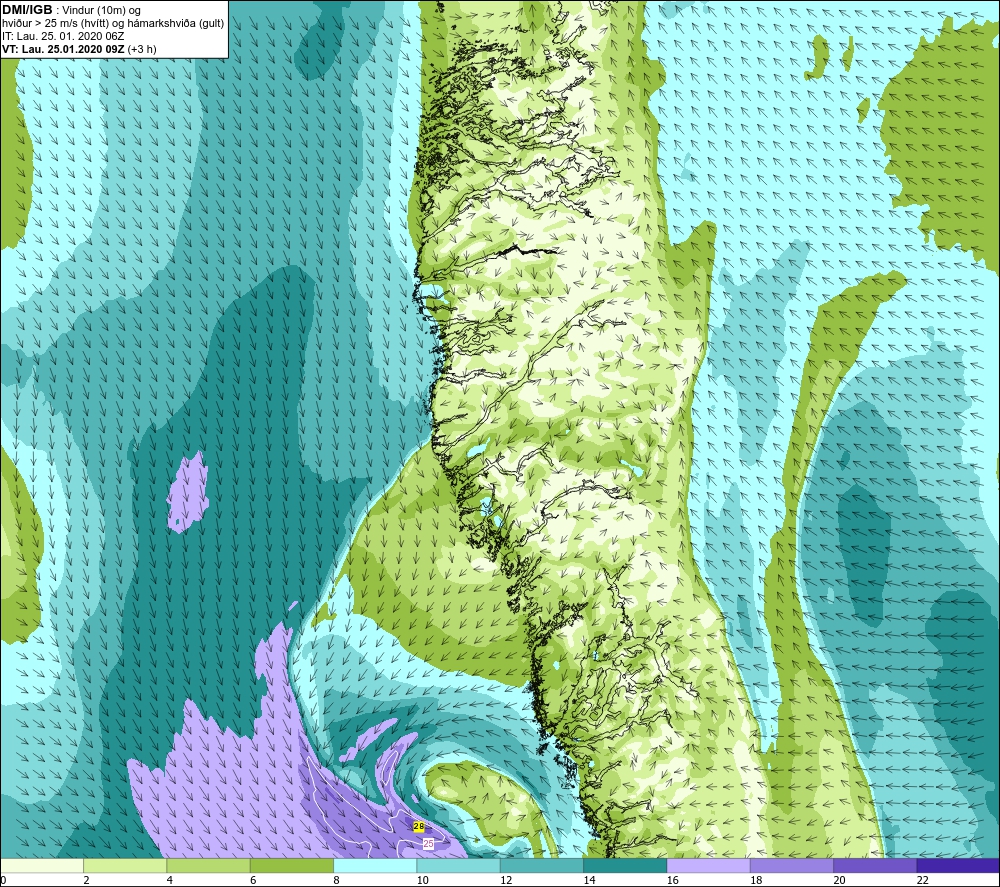Click the 12–14 m/s teal legend swatch
The height and width of the screenshot is (887, 1000).
(541, 866)
